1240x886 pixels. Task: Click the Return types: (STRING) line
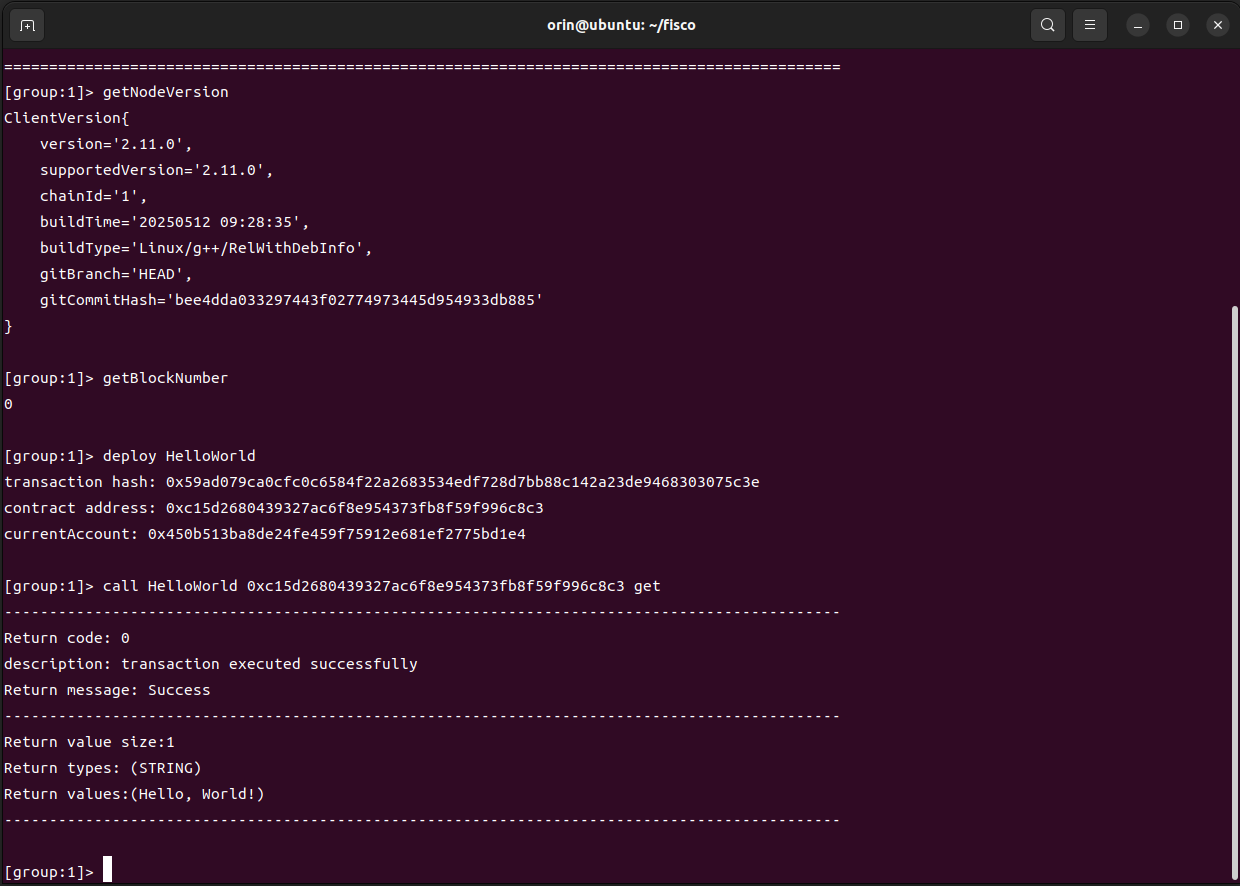pyautogui.click(x=103, y=768)
